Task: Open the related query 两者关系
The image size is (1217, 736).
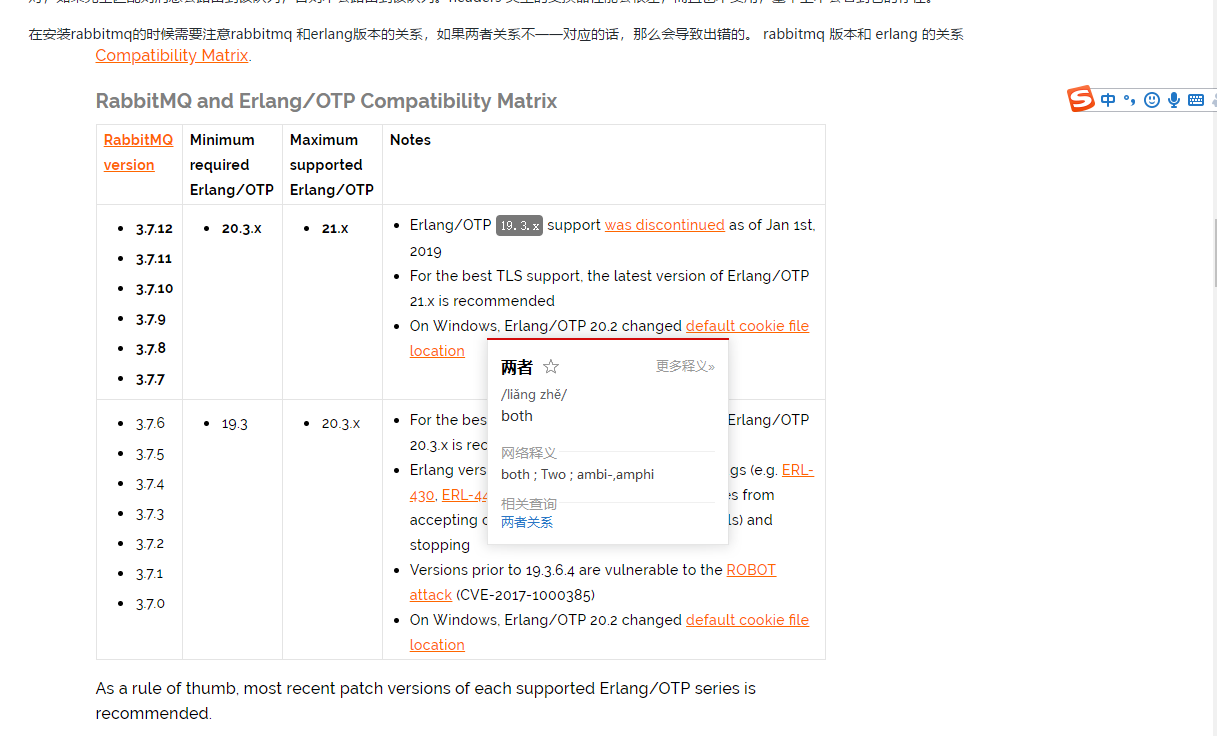Action: (527, 521)
